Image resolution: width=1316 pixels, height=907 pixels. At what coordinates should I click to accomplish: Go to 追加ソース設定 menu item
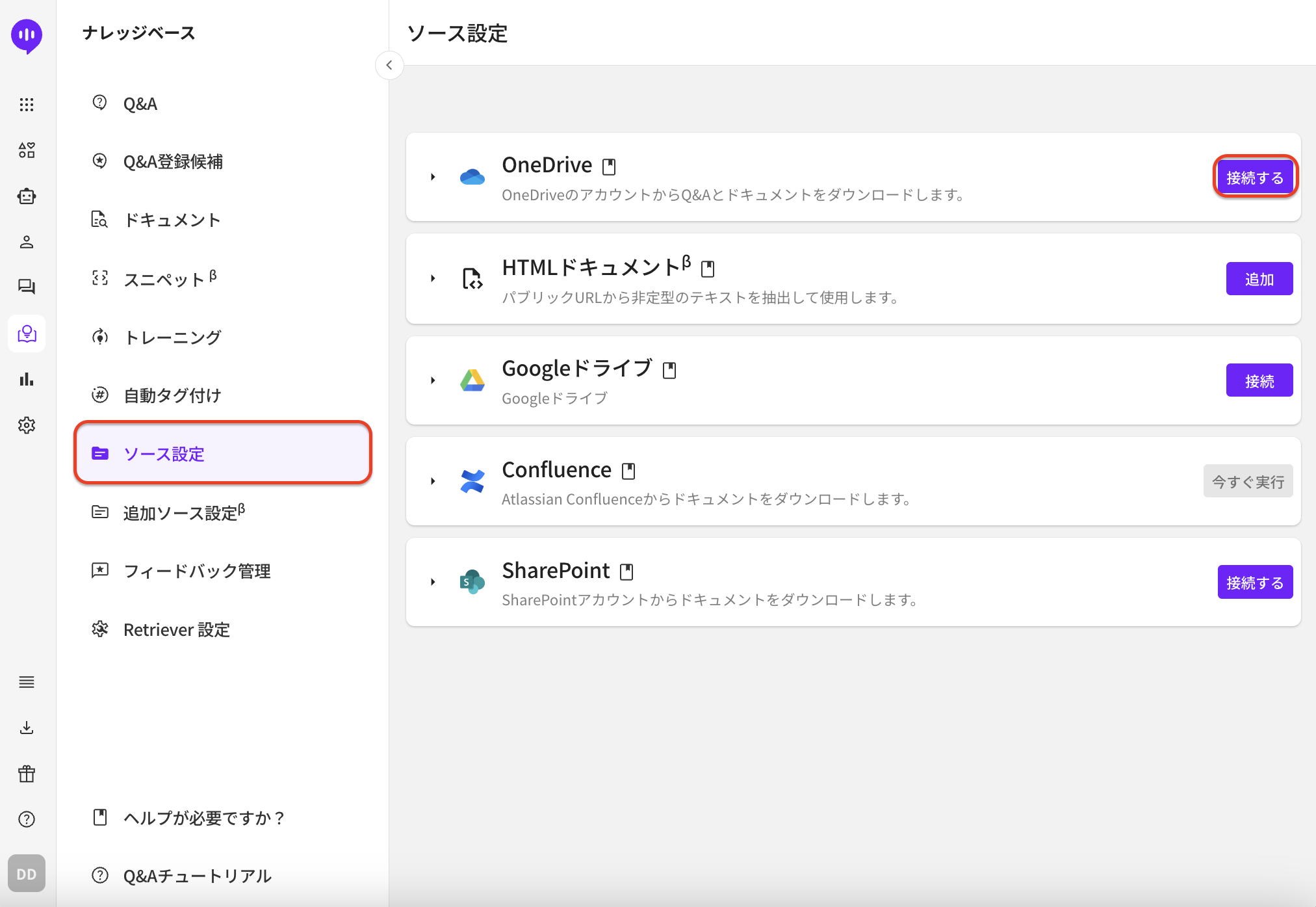[184, 512]
